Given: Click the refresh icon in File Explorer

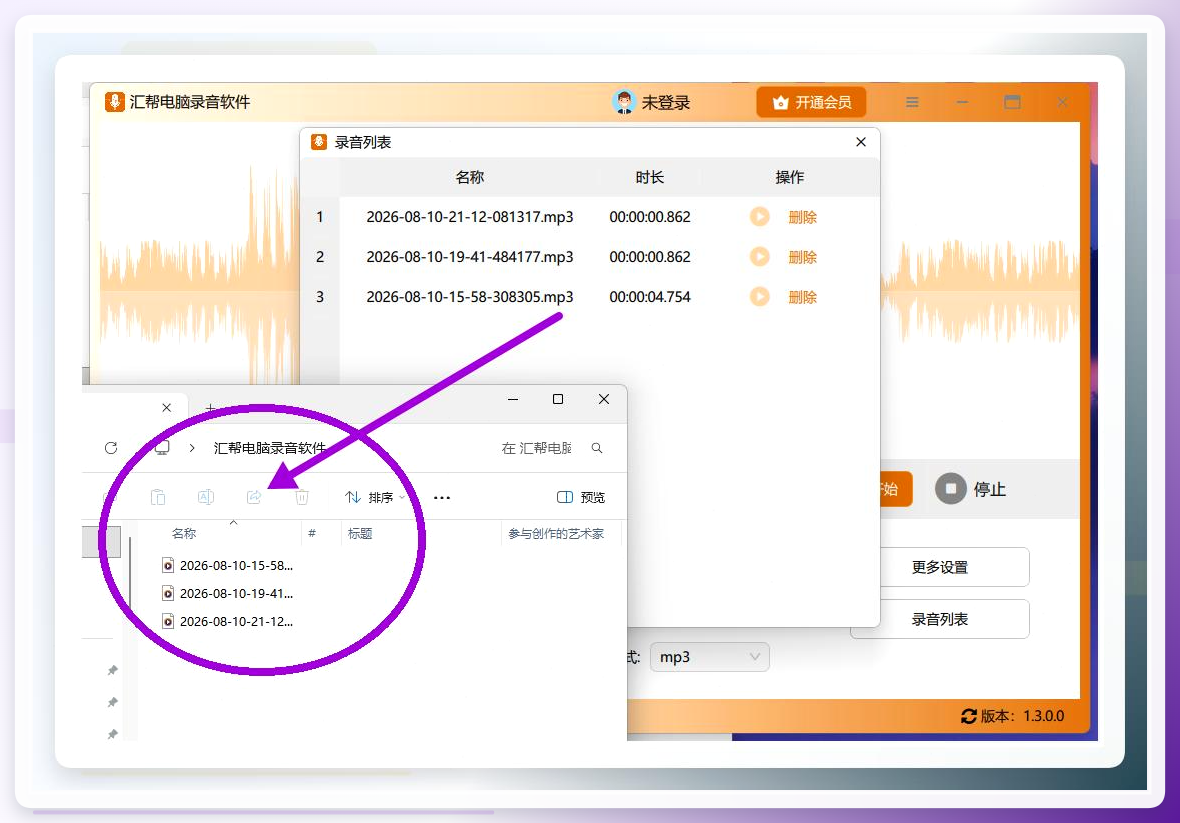Looking at the screenshot, I should click(111, 448).
